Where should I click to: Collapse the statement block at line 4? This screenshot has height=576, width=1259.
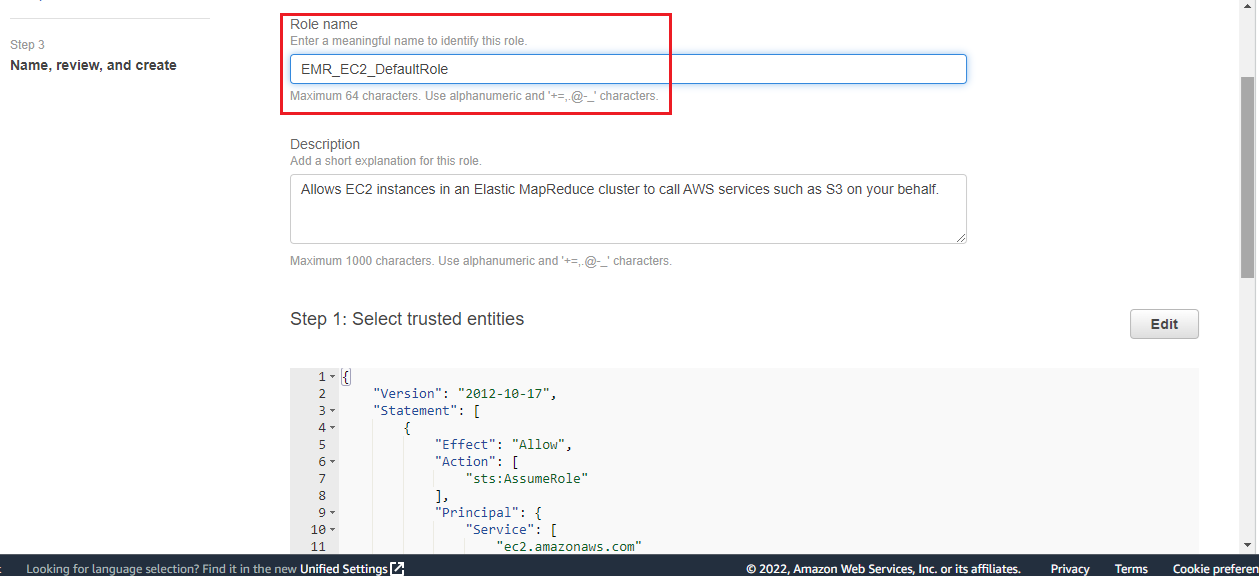pos(331,427)
